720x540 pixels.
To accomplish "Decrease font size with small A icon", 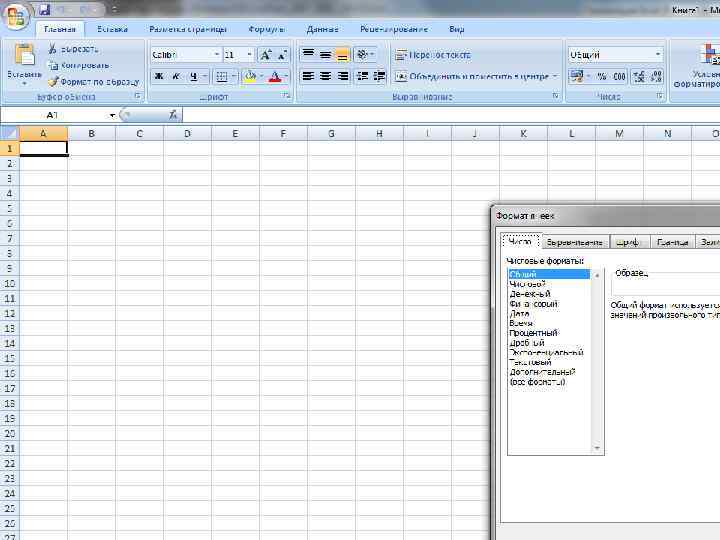I will (x=282, y=55).
